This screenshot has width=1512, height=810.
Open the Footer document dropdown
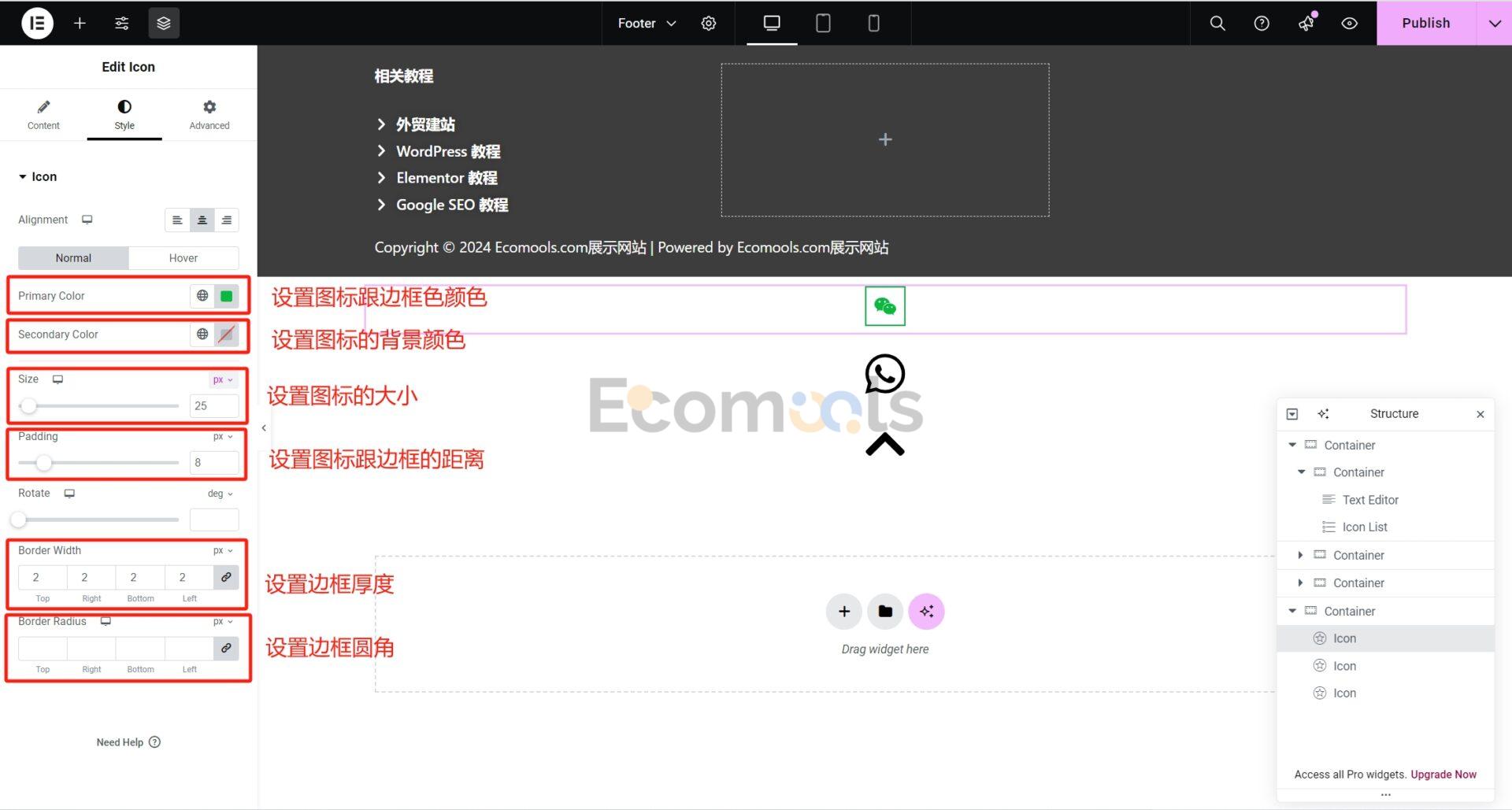pos(647,23)
